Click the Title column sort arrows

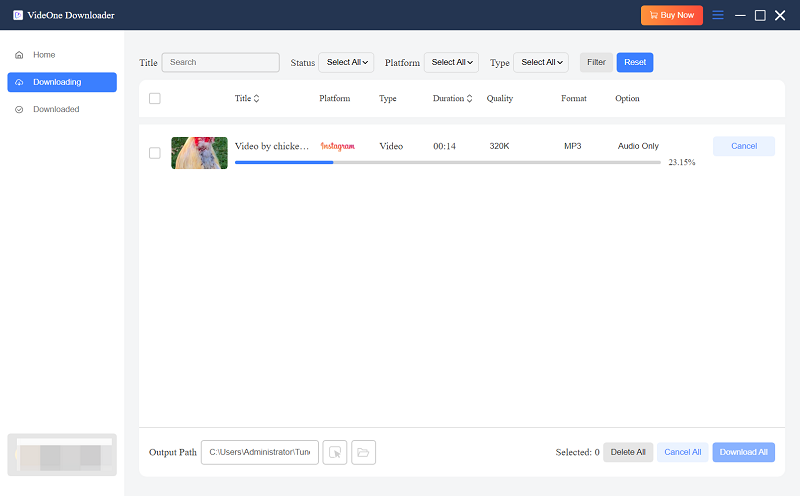pos(256,99)
